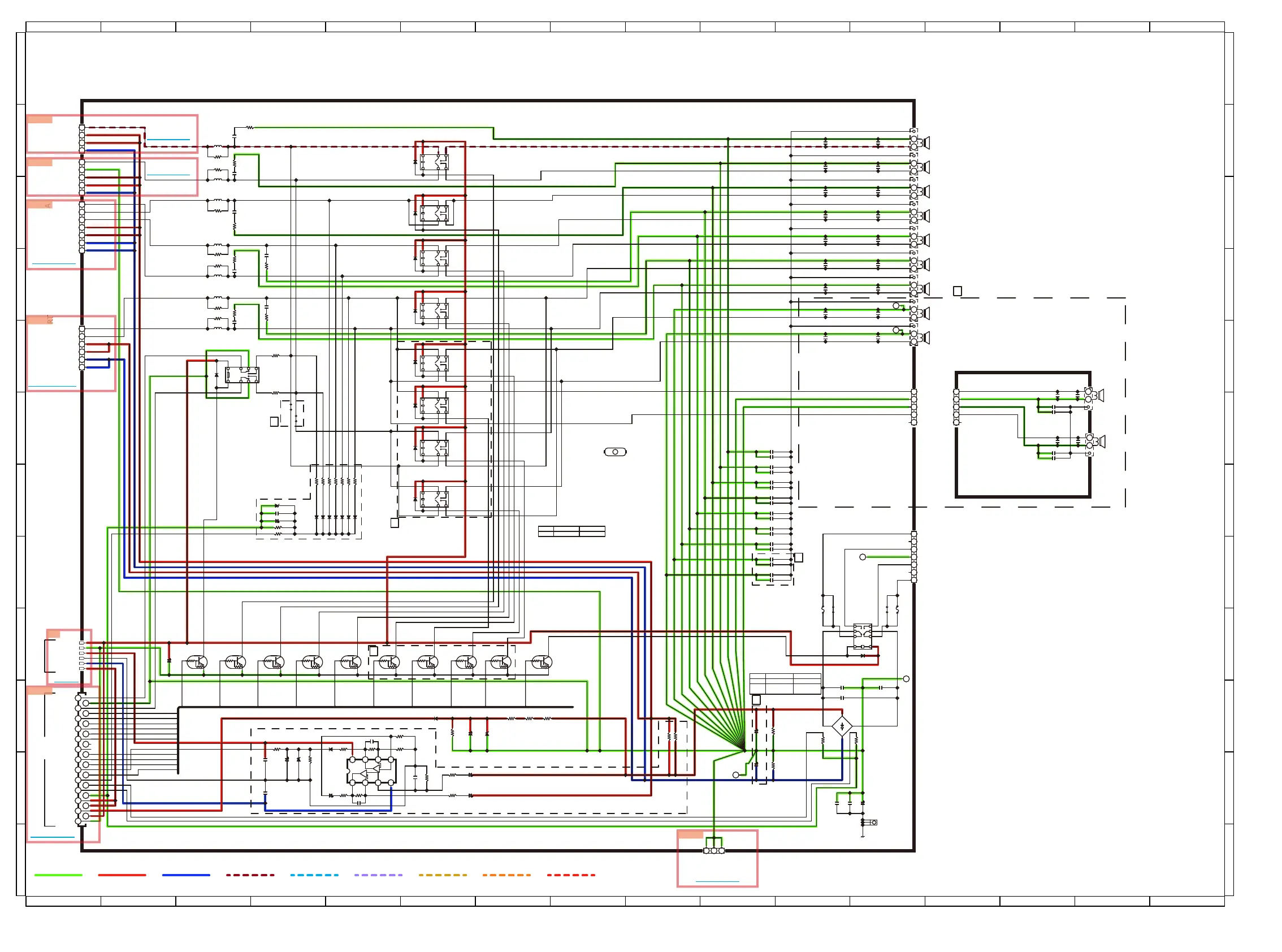Select the IC chip with amplifier triangle

click(x=371, y=771)
